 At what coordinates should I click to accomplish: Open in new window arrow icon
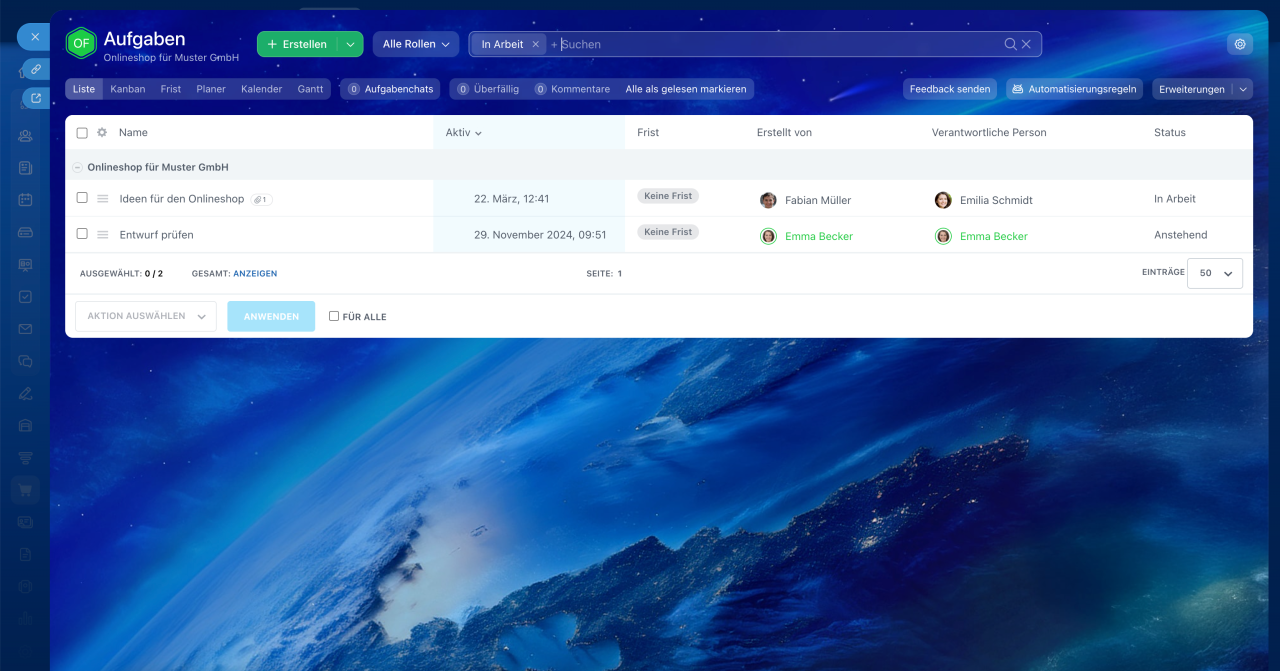click(36, 98)
